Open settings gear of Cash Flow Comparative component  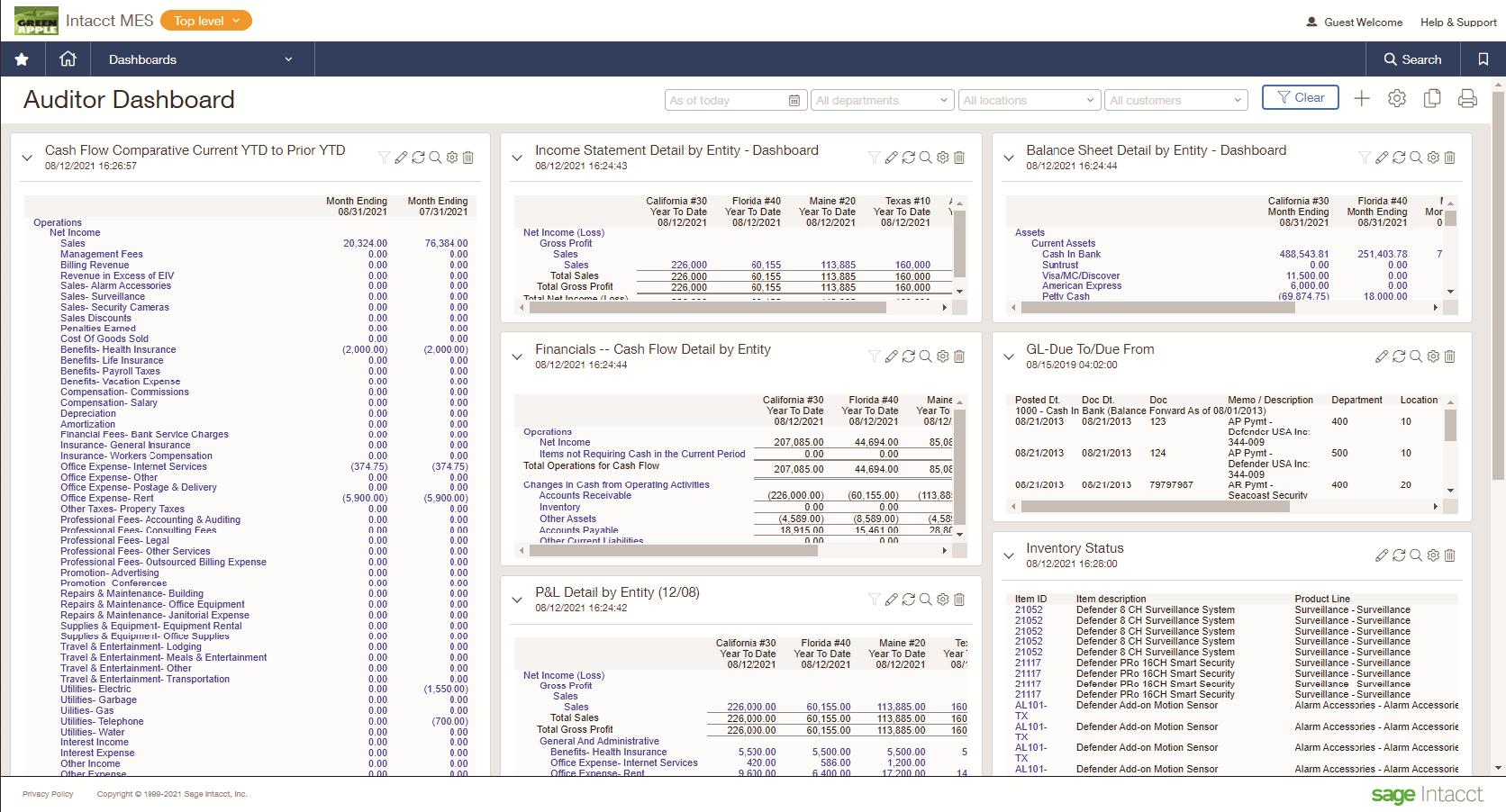pos(452,158)
